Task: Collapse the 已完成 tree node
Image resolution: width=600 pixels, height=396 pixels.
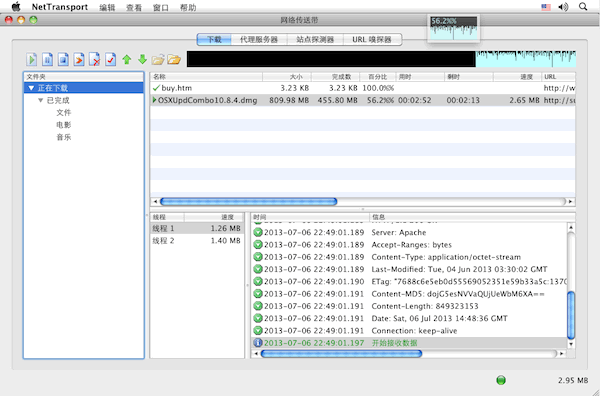Action: tap(41, 100)
